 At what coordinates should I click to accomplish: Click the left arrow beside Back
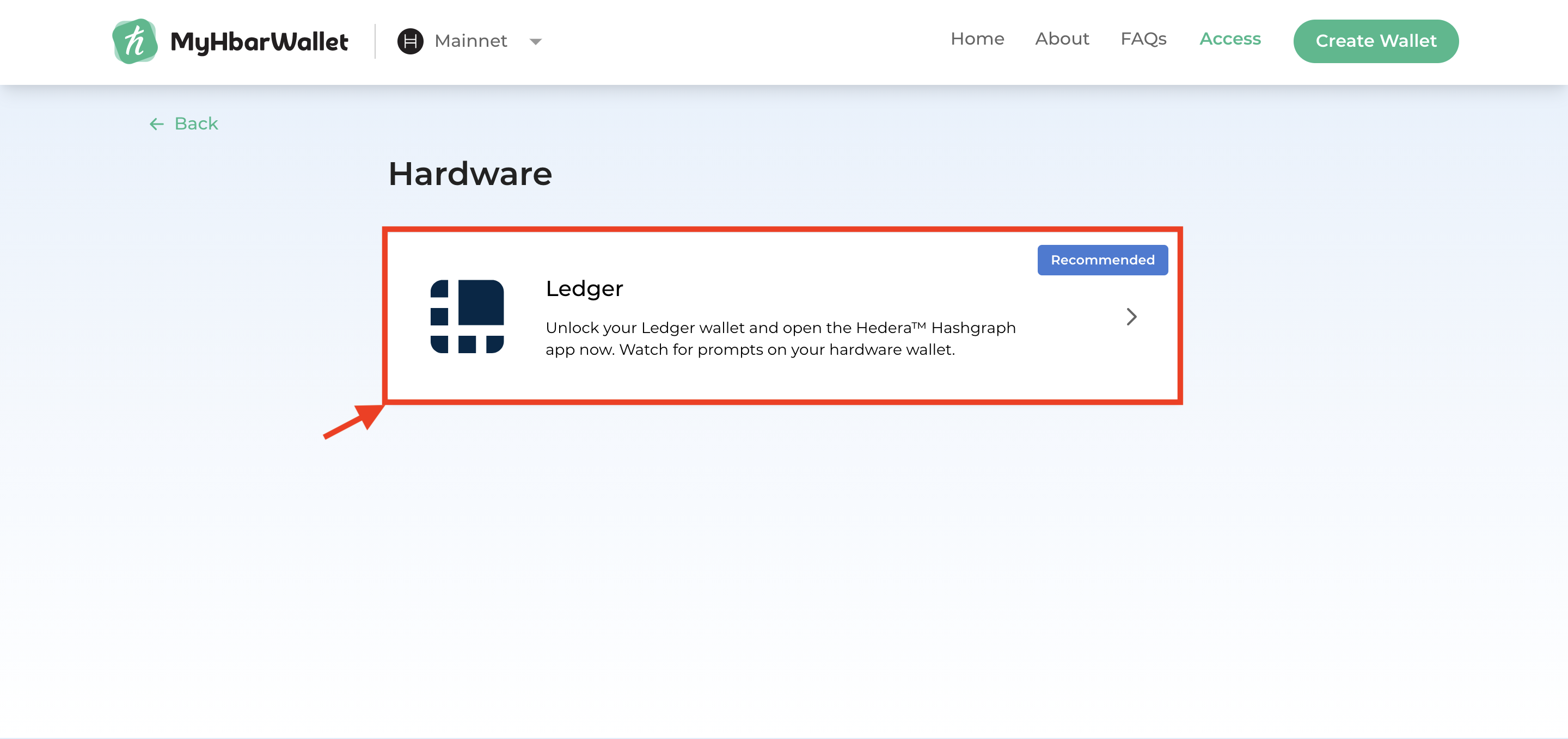(156, 124)
